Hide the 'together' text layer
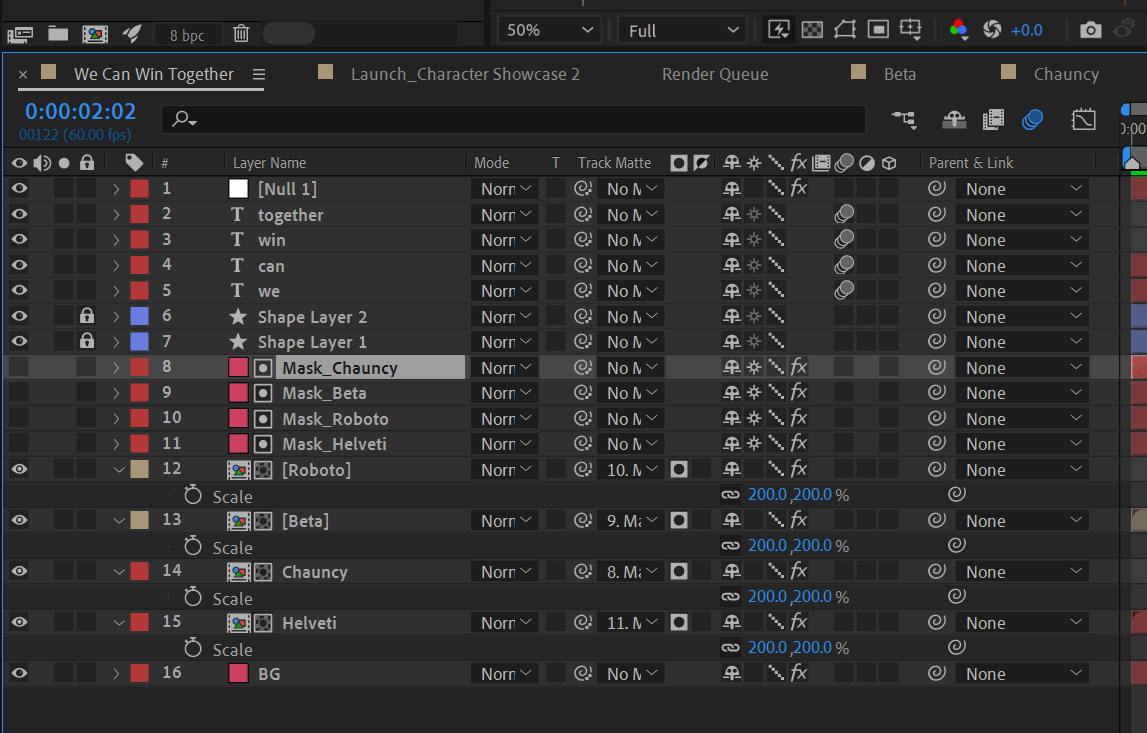Screen dimensions: 1147x733 click(x=18, y=214)
